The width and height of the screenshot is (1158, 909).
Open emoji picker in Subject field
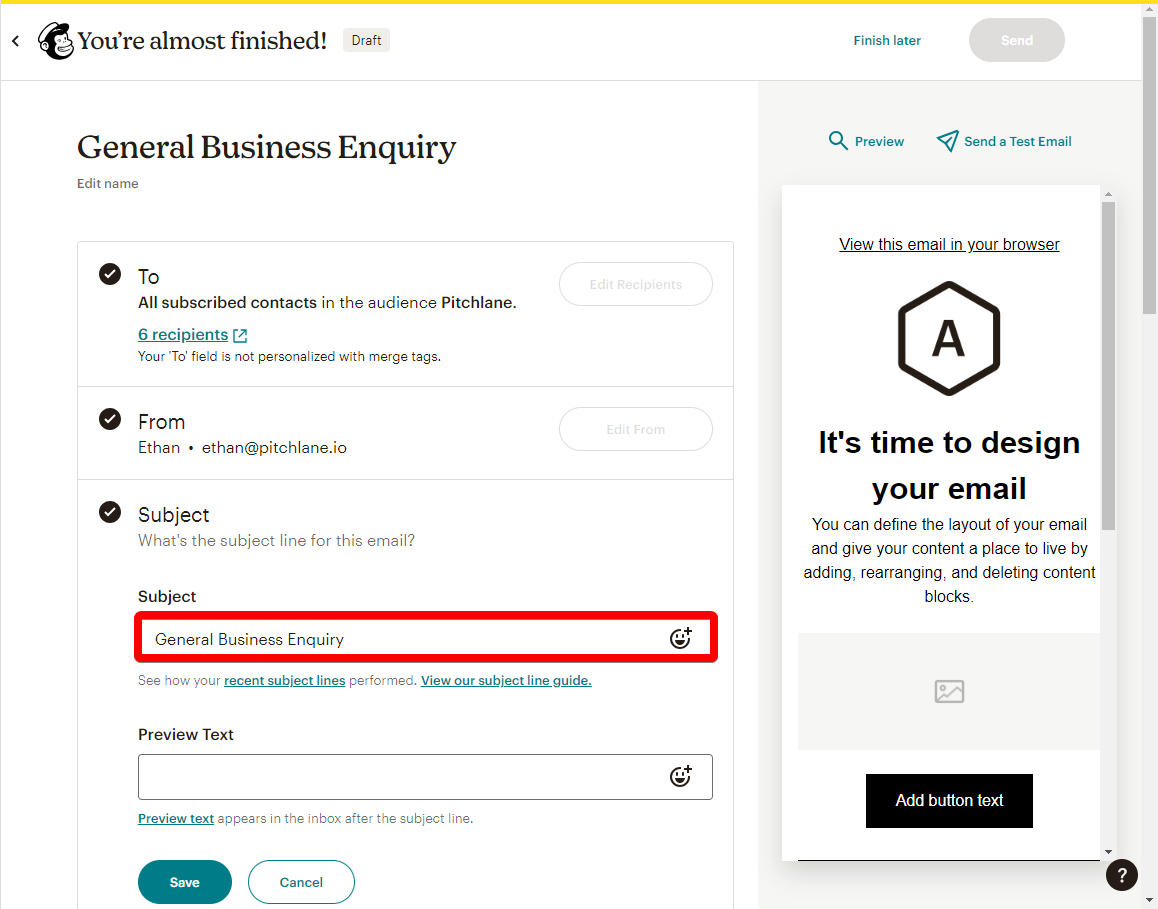coord(680,638)
